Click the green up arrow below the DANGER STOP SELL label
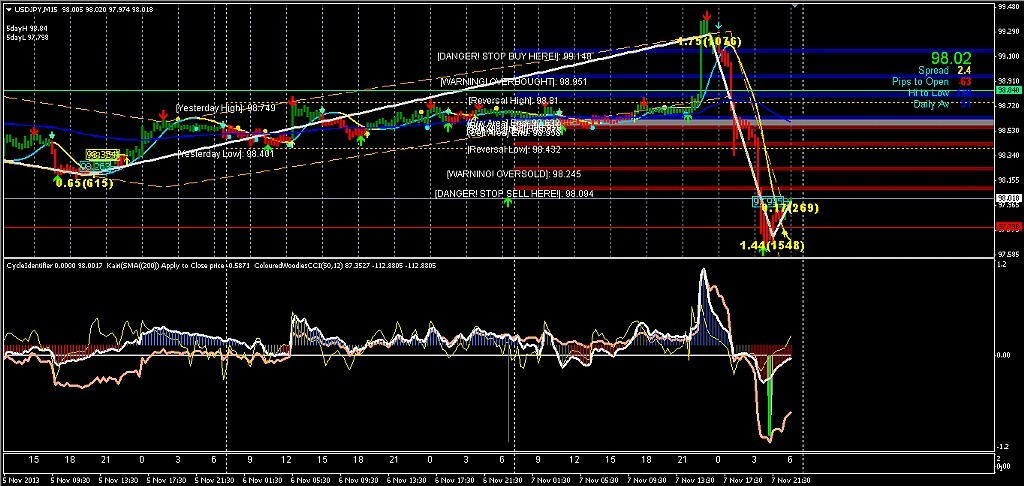This screenshot has height=486, width=1024. (507, 202)
